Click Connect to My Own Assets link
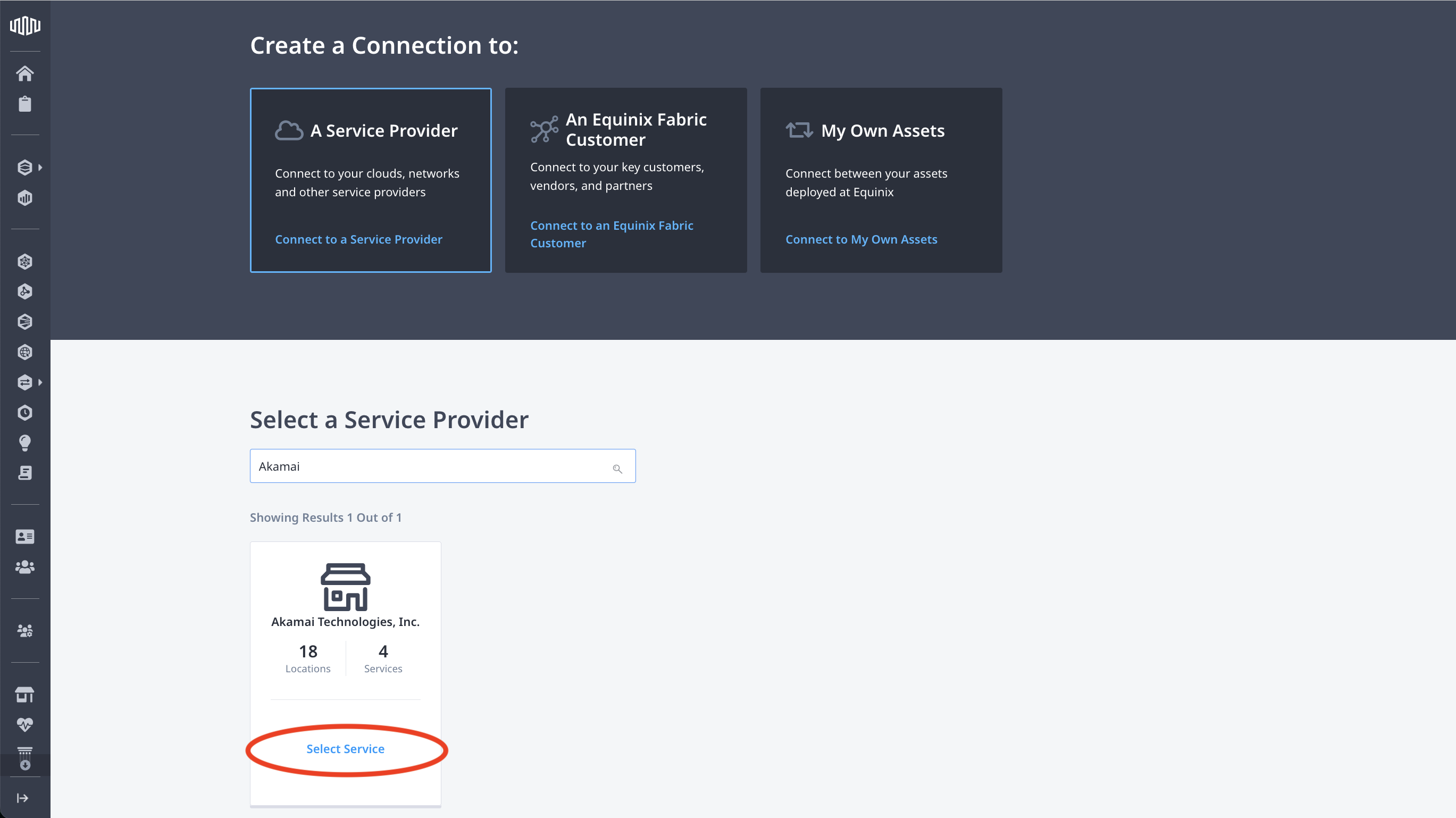Viewport: 1456px width, 818px height. click(861, 239)
